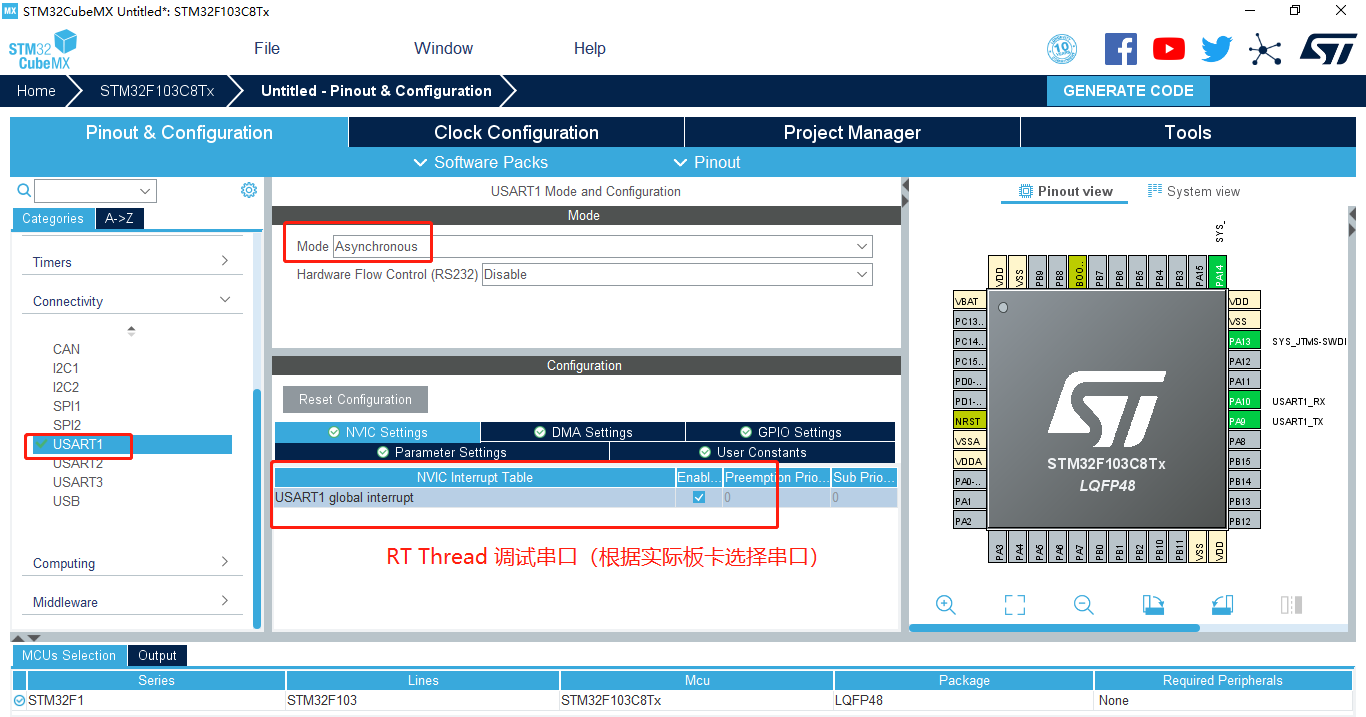
Task: Switch to the System view tab
Action: tap(1194, 191)
